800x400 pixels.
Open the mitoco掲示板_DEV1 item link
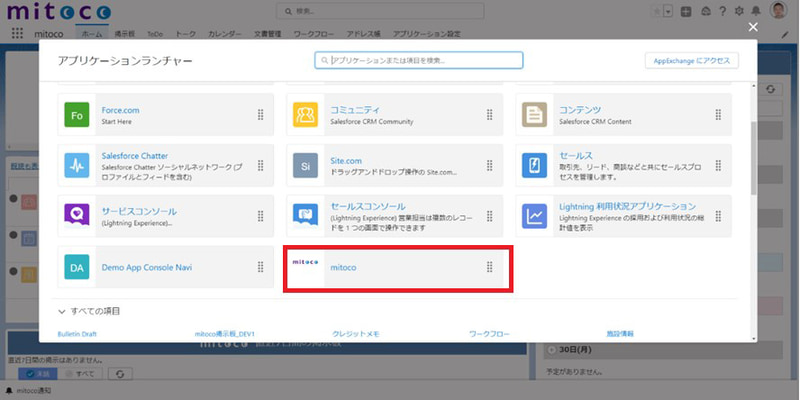tap(224, 334)
